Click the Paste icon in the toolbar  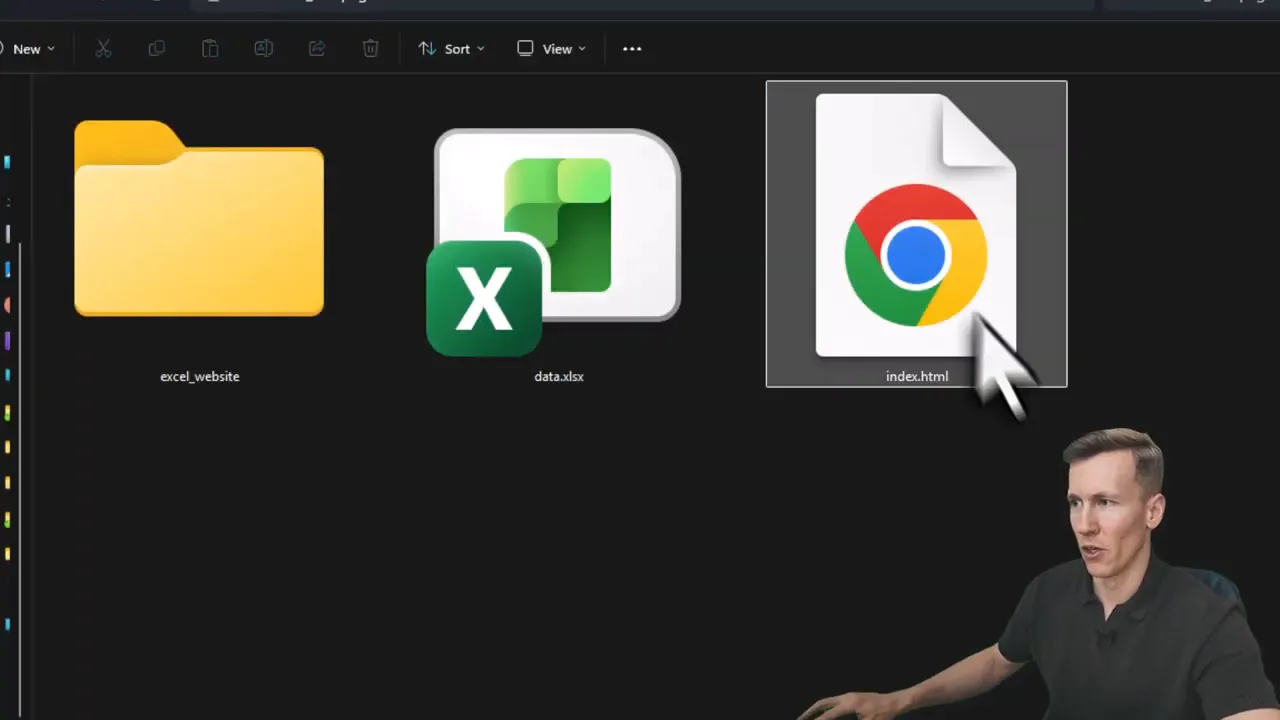210,48
